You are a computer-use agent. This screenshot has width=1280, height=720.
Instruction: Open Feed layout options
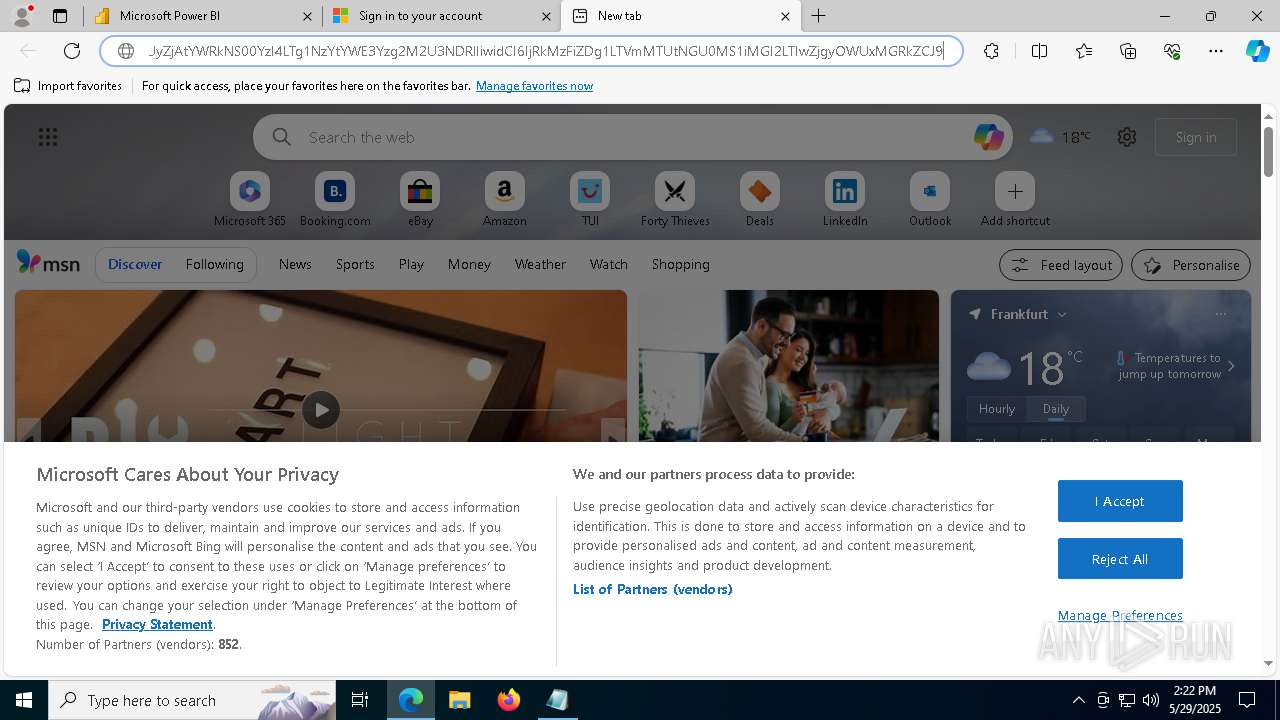click(x=1061, y=265)
